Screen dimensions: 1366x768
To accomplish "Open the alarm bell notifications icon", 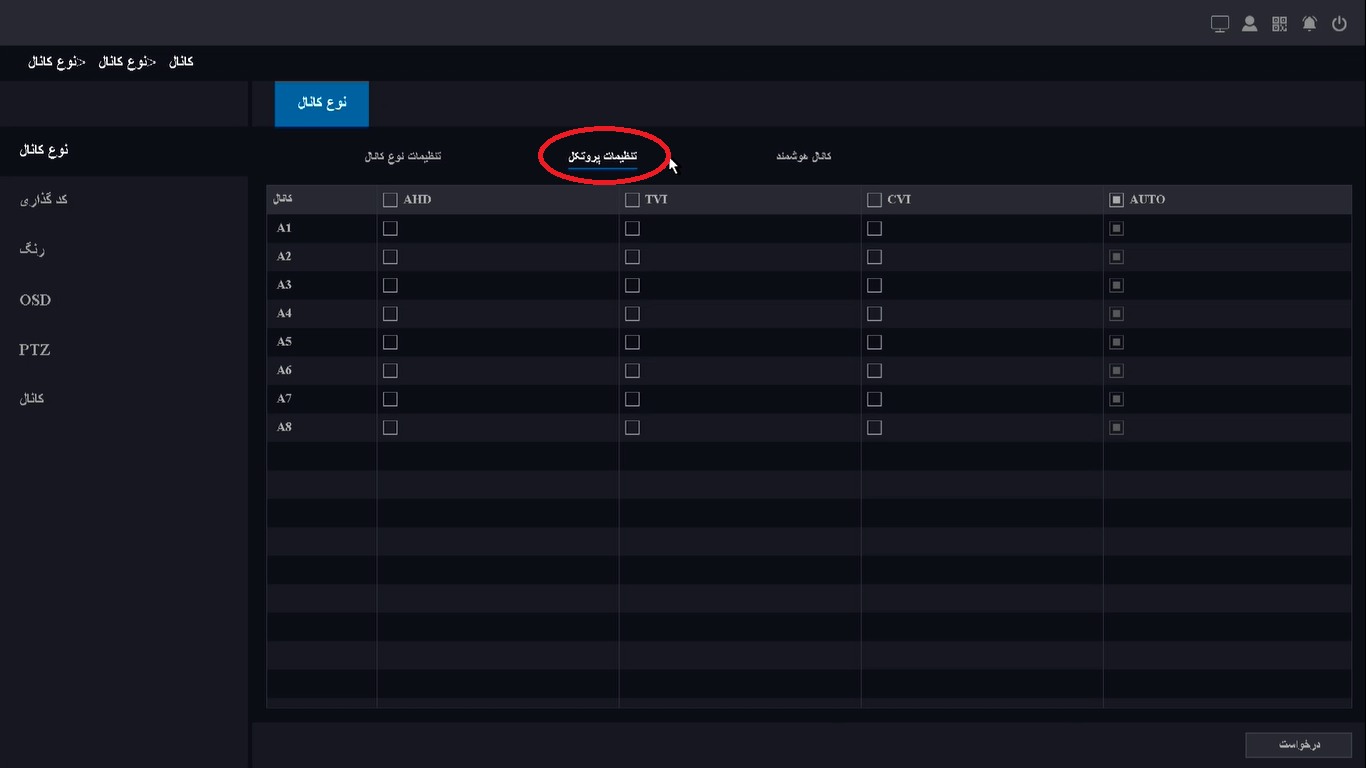I will click(1310, 24).
